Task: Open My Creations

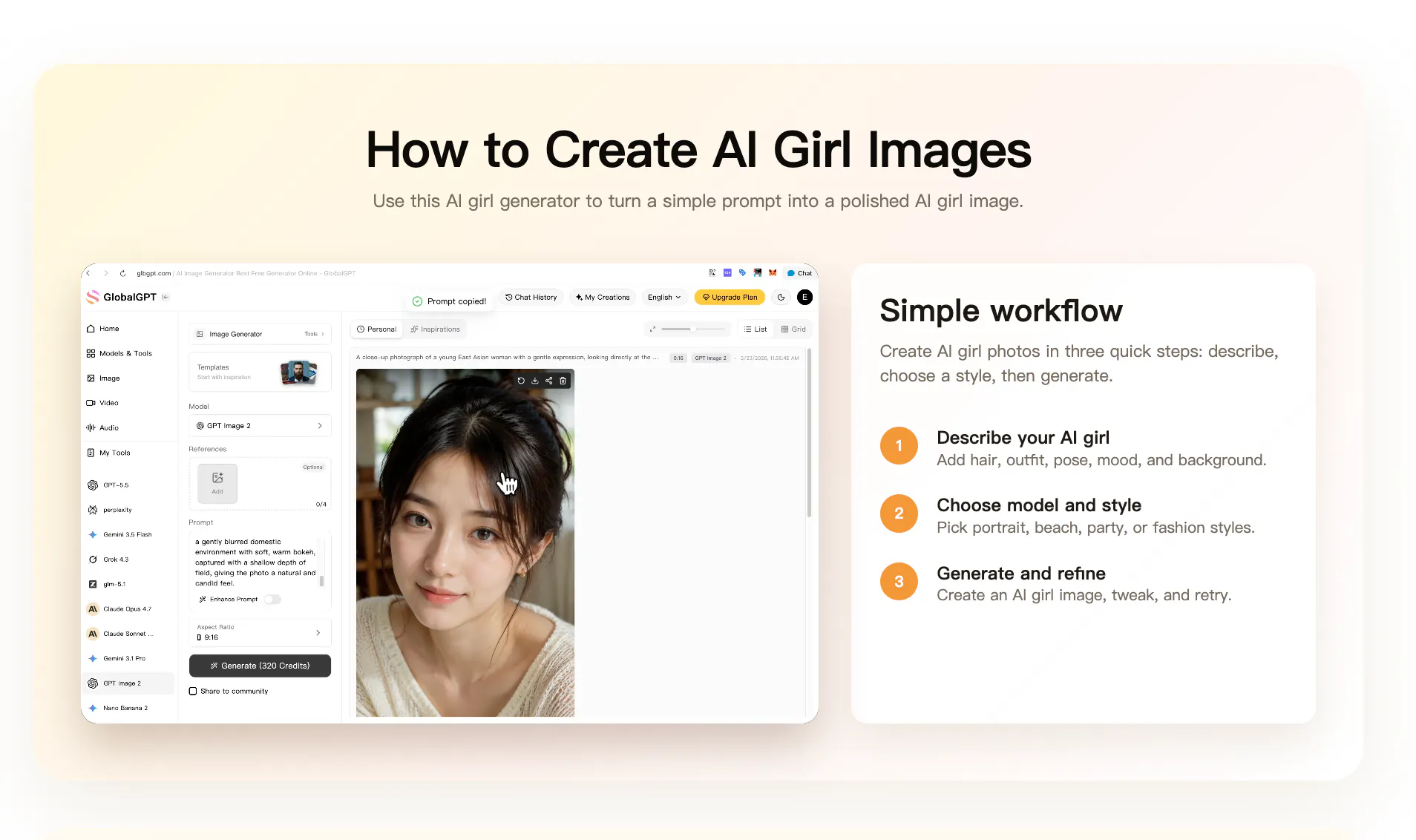Action: pos(603,298)
